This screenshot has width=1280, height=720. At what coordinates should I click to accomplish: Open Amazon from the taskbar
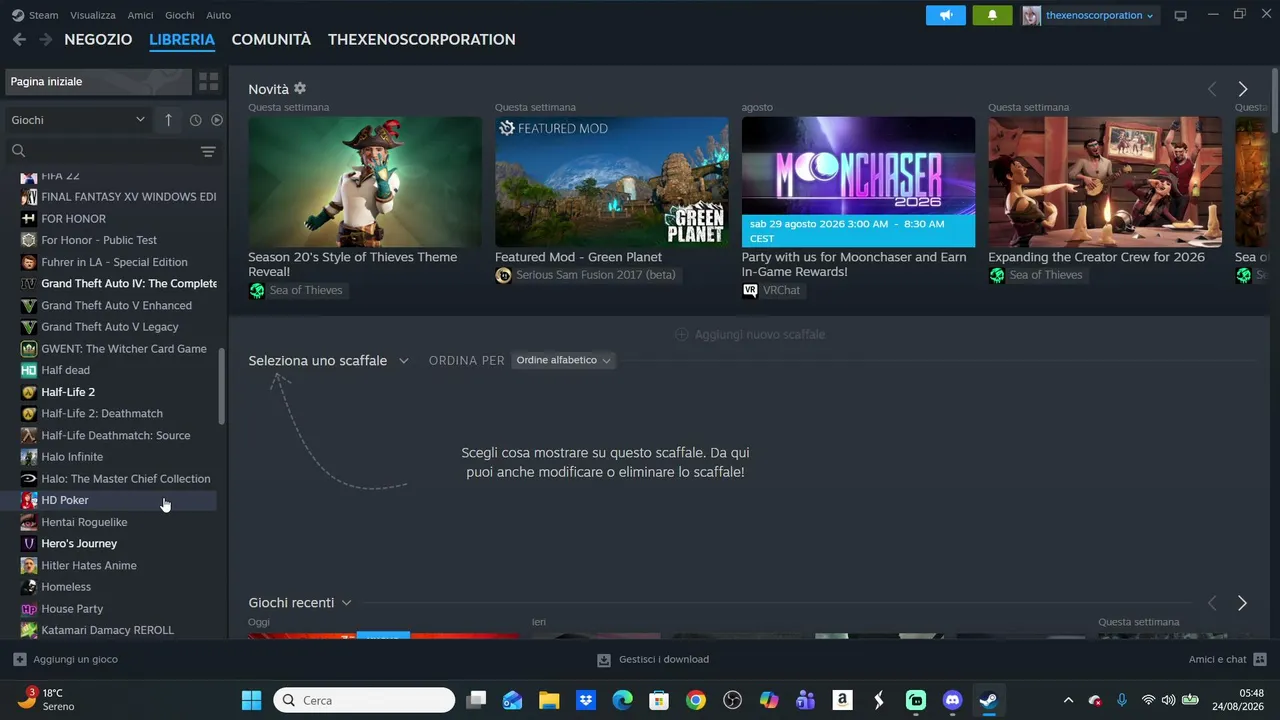pyautogui.click(x=842, y=700)
